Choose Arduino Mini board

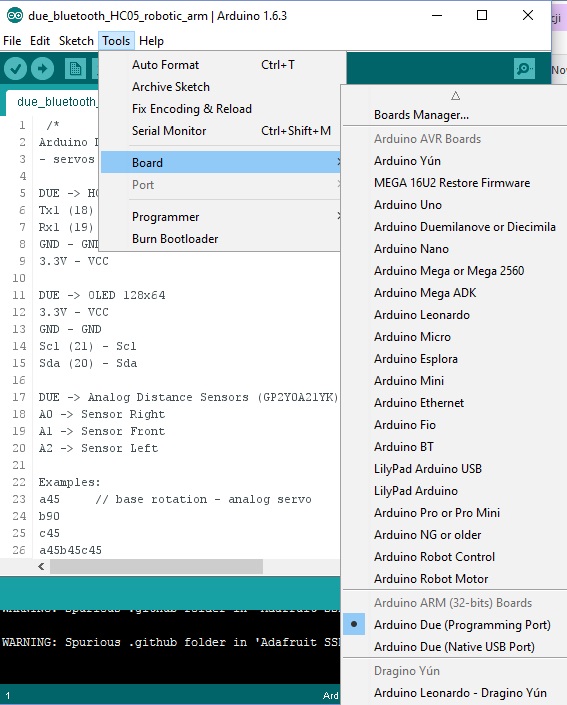(x=455, y=381)
